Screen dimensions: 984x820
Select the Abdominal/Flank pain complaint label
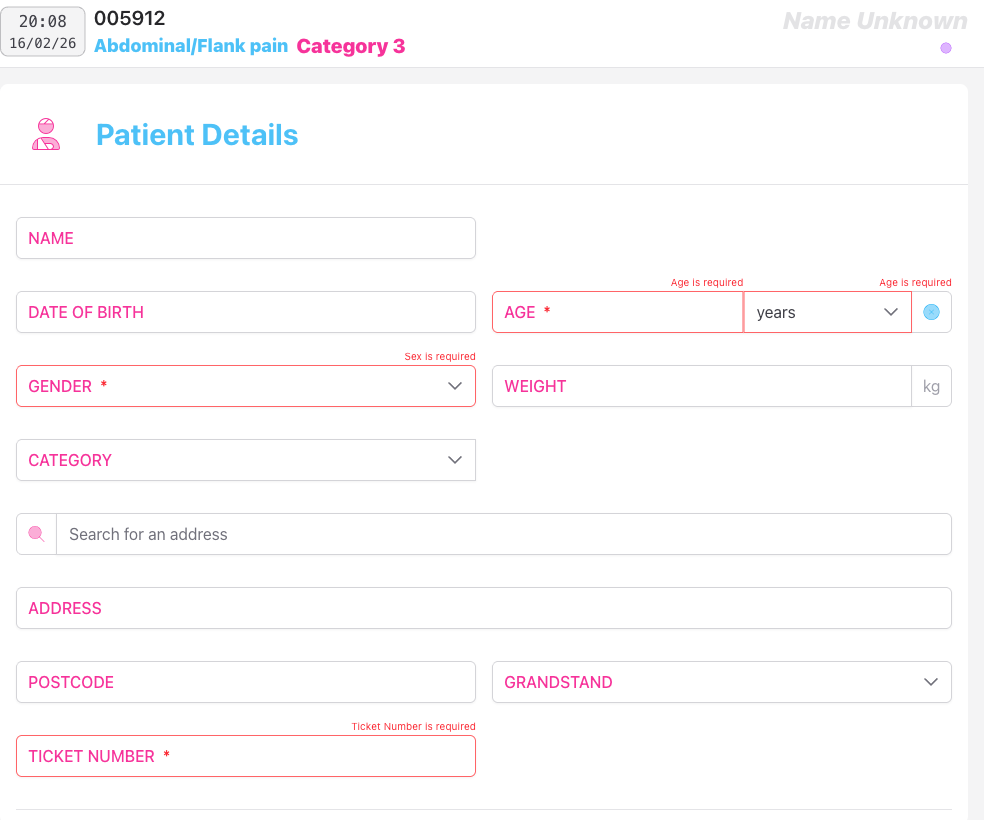(x=190, y=45)
